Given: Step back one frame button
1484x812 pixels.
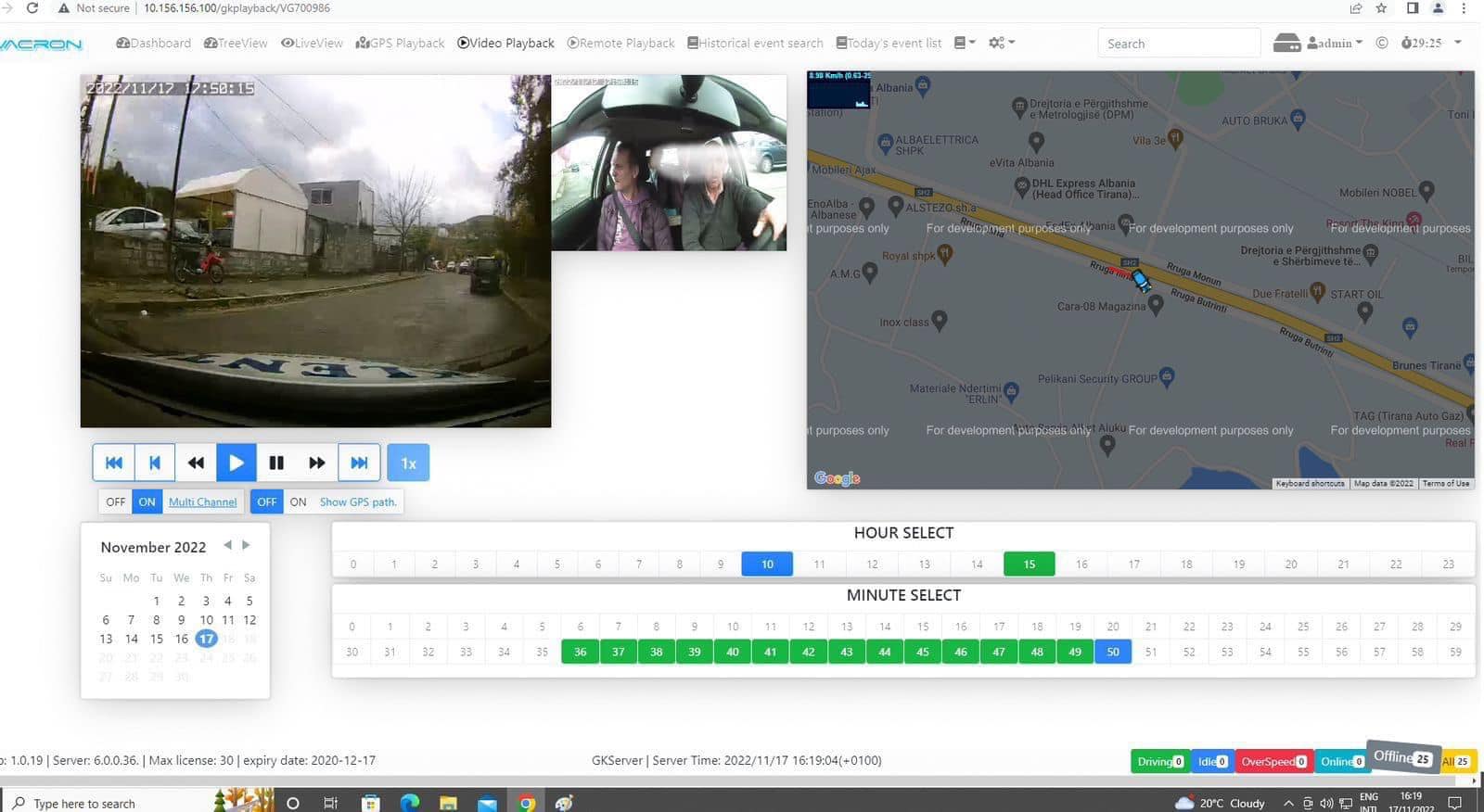Looking at the screenshot, I should point(155,463).
